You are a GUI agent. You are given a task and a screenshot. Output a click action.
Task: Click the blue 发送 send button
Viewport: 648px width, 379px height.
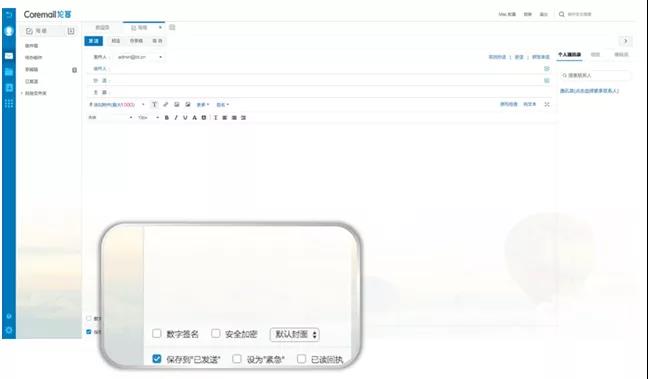point(94,41)
